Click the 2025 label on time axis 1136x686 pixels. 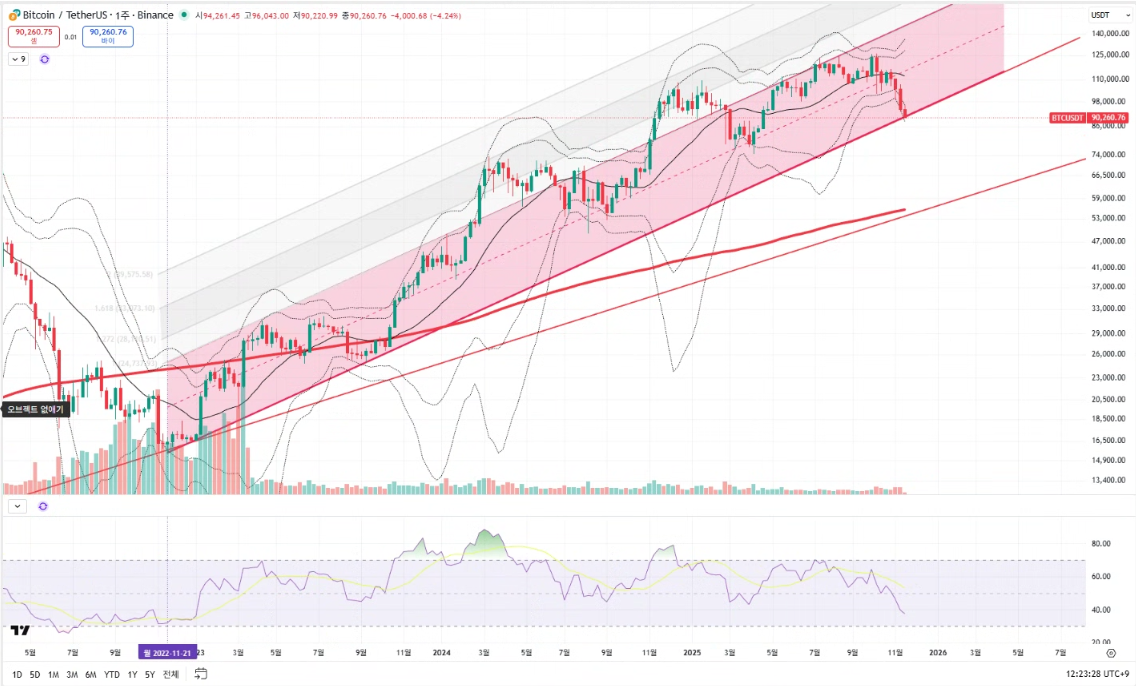[692, 653]
